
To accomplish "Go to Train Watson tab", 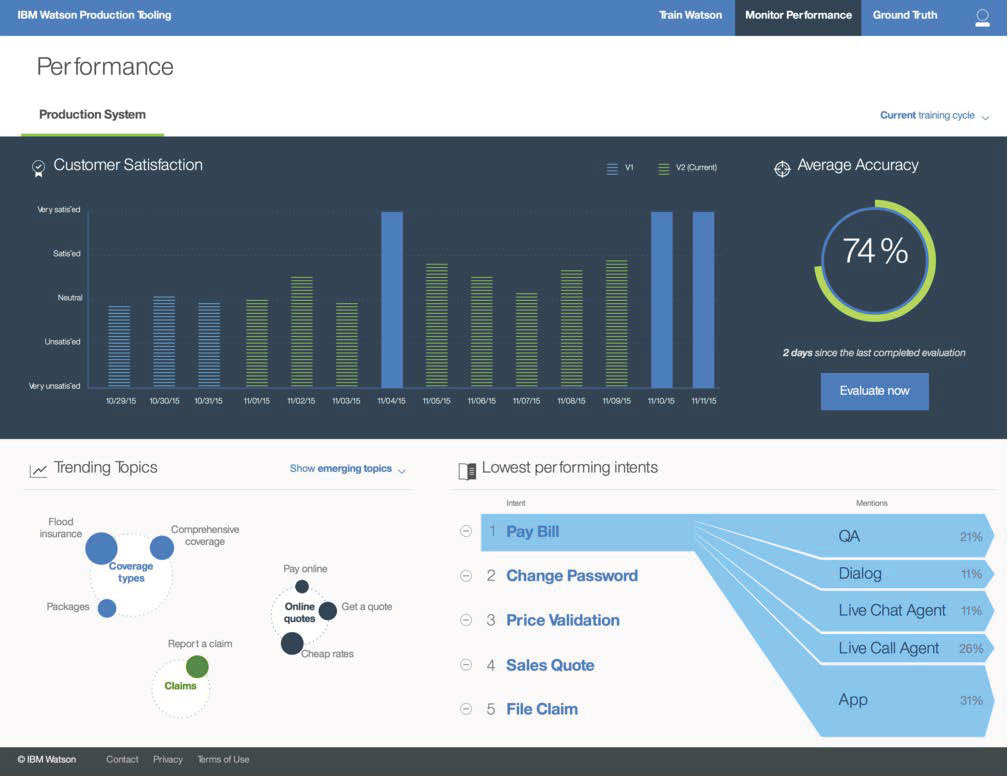I will 690,15.
